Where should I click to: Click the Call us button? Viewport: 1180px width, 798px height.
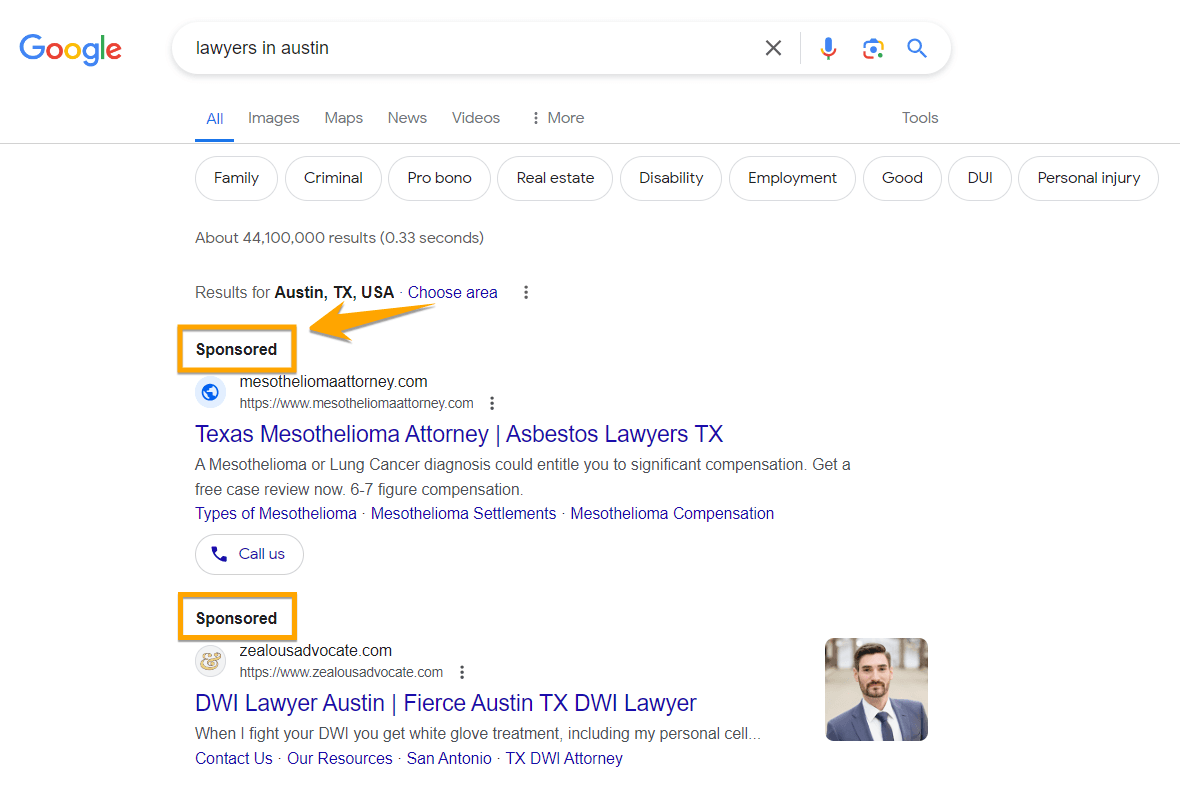click(x=249, y=555)
